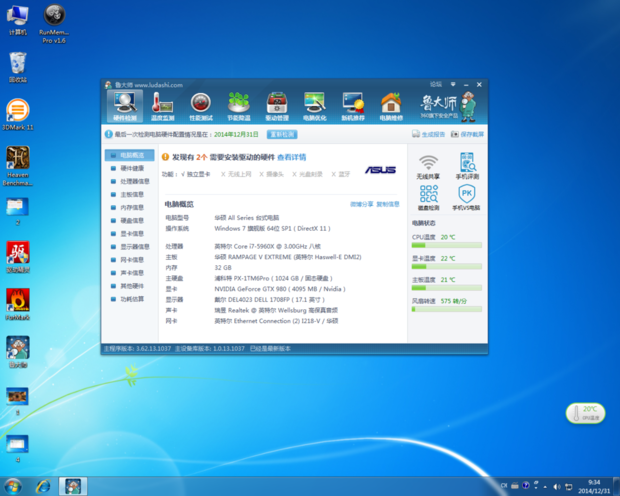Switch to 显卡信息 sidebar item
Image resolution: width=620 pixels, height=496 pixels.
134,233
